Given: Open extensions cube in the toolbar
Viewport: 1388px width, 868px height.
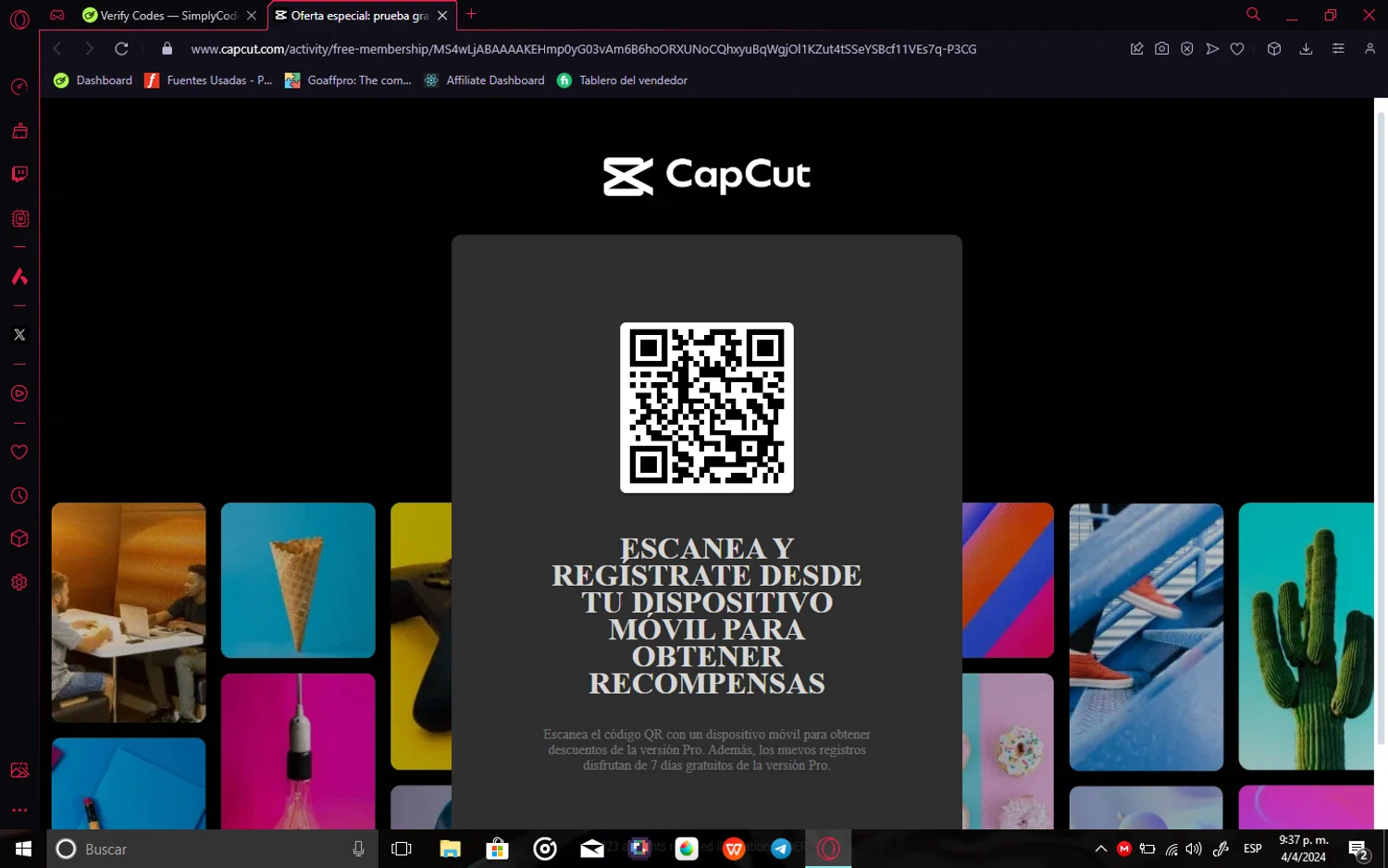Looking at the screenshot, I should tap(1274, 49).
